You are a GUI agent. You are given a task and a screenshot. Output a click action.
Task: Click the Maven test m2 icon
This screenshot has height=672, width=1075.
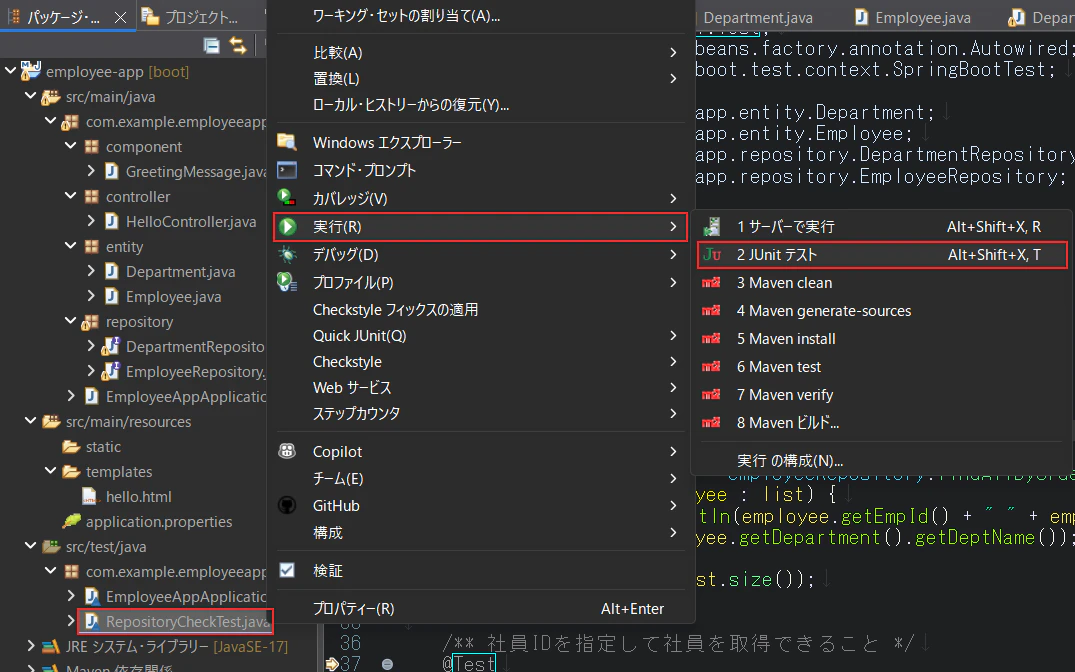click(x=711, y=367)
